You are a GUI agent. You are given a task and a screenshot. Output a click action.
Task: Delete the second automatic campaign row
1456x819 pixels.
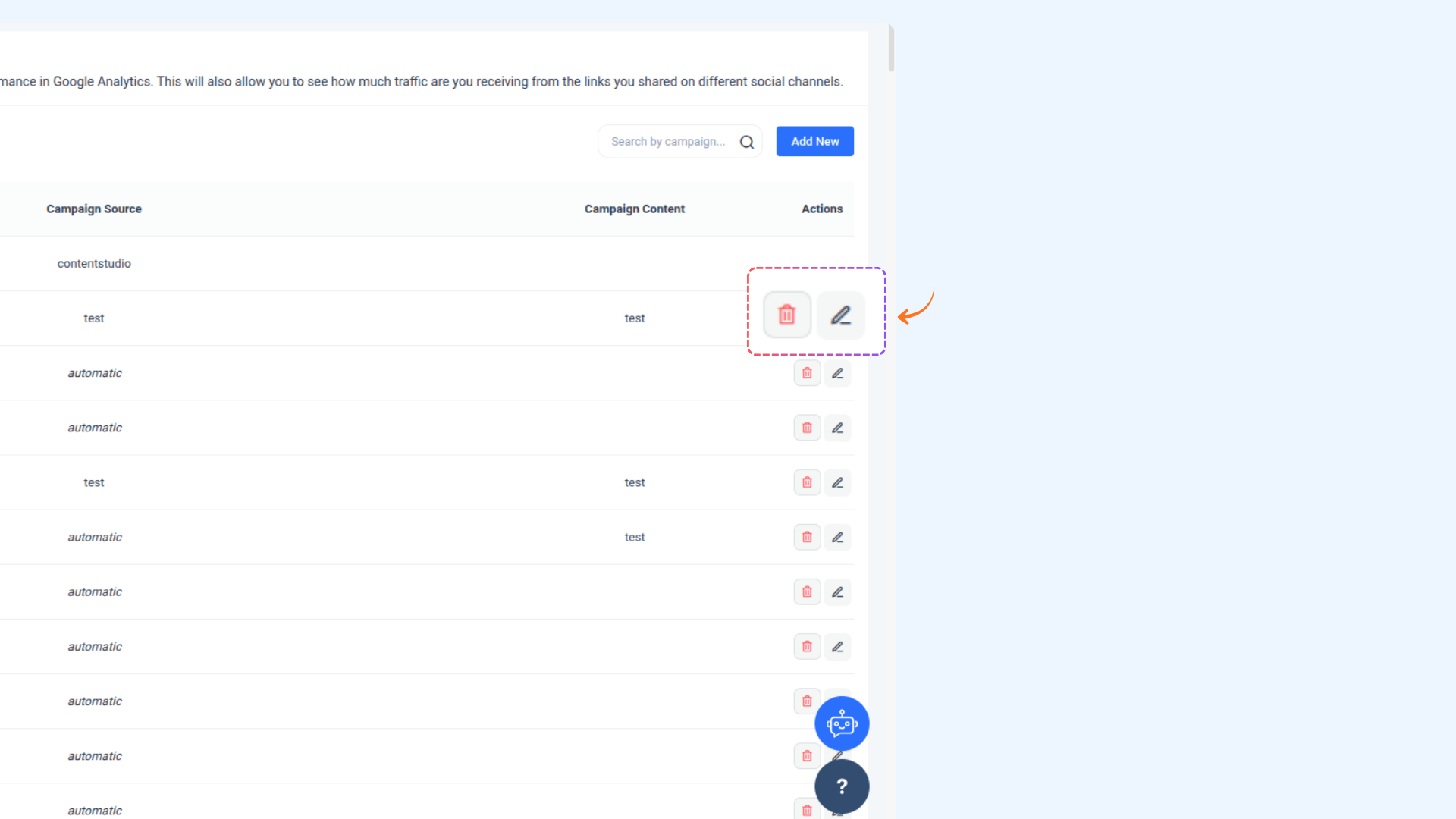pos(807,428)
